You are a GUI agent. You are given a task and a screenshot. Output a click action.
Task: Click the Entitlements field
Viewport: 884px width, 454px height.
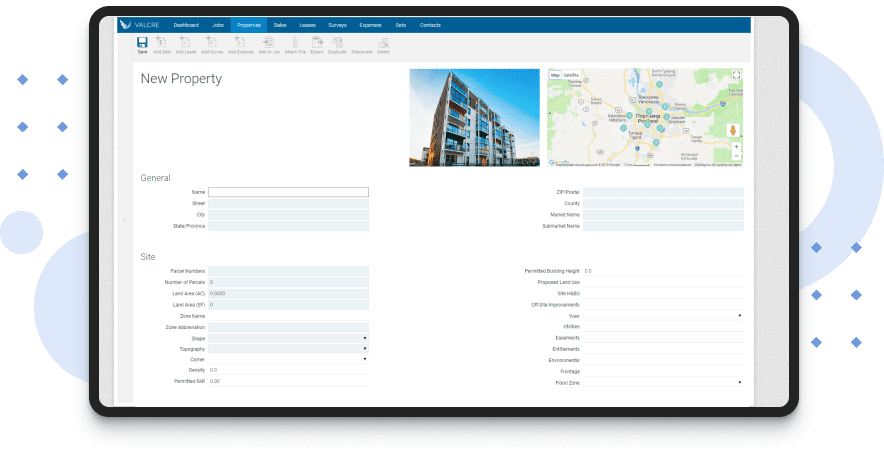(x=663, y=349)
